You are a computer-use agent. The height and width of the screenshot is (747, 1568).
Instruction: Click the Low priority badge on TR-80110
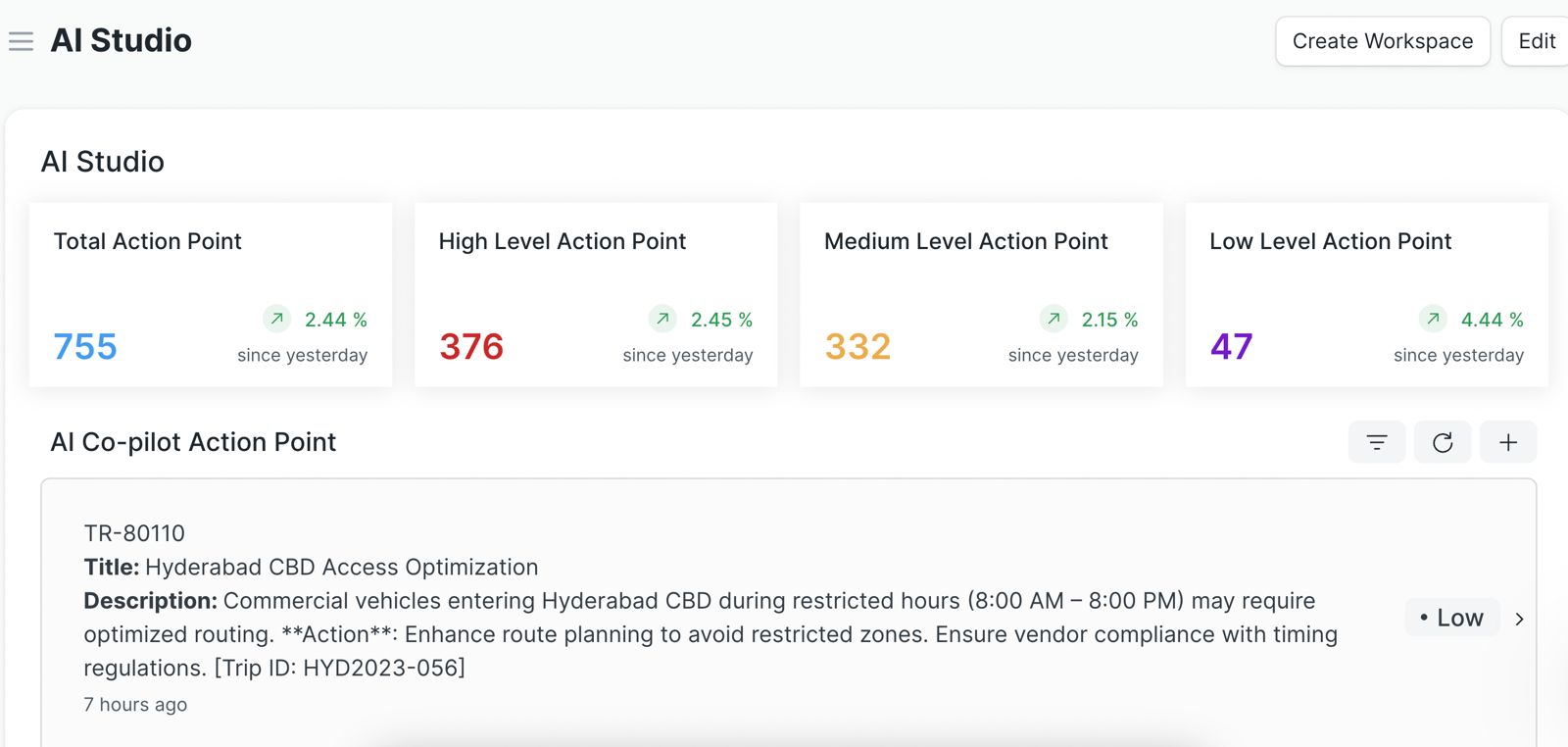[x=1451, y=618]
